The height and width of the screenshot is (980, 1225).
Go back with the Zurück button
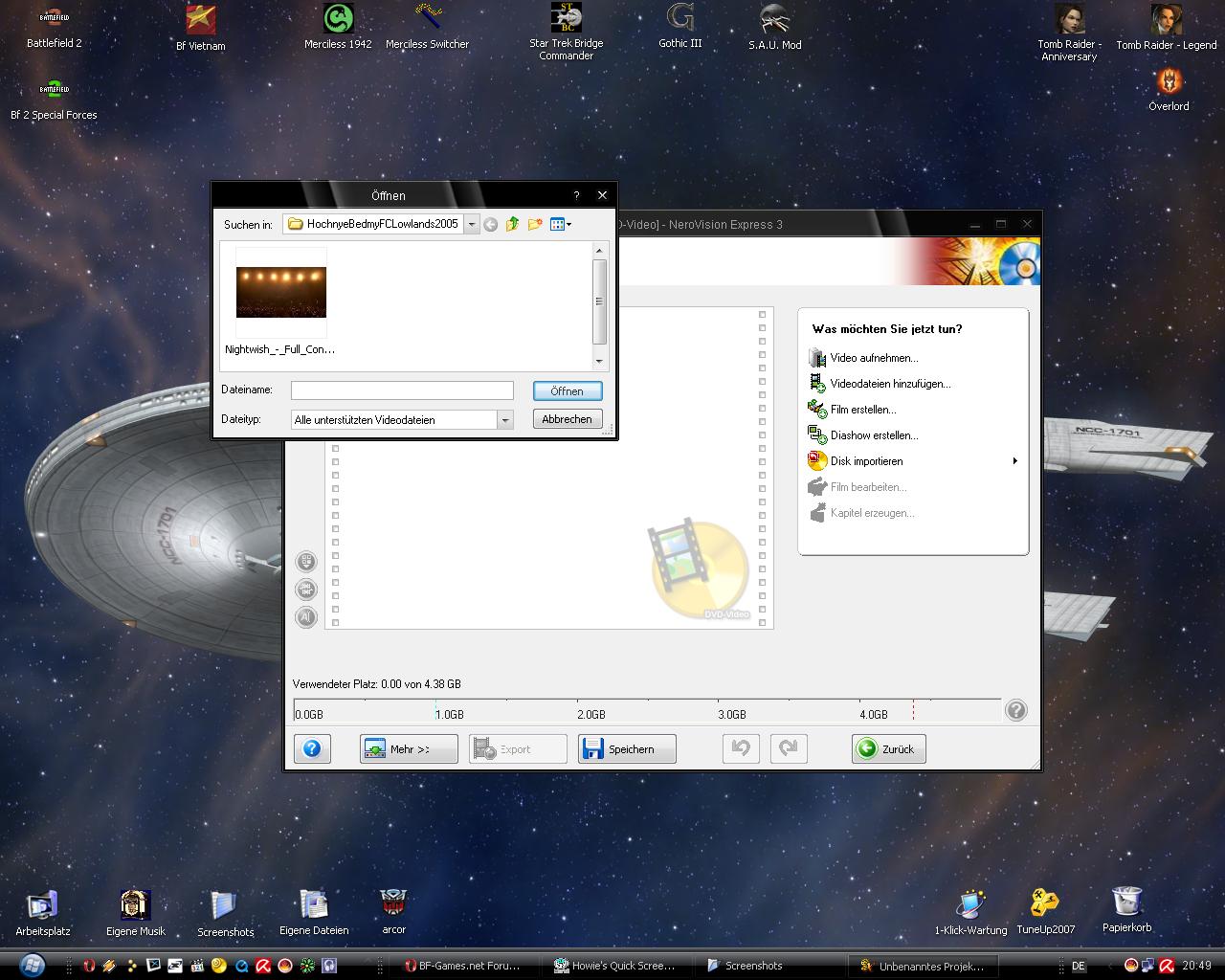click(888, 748)
